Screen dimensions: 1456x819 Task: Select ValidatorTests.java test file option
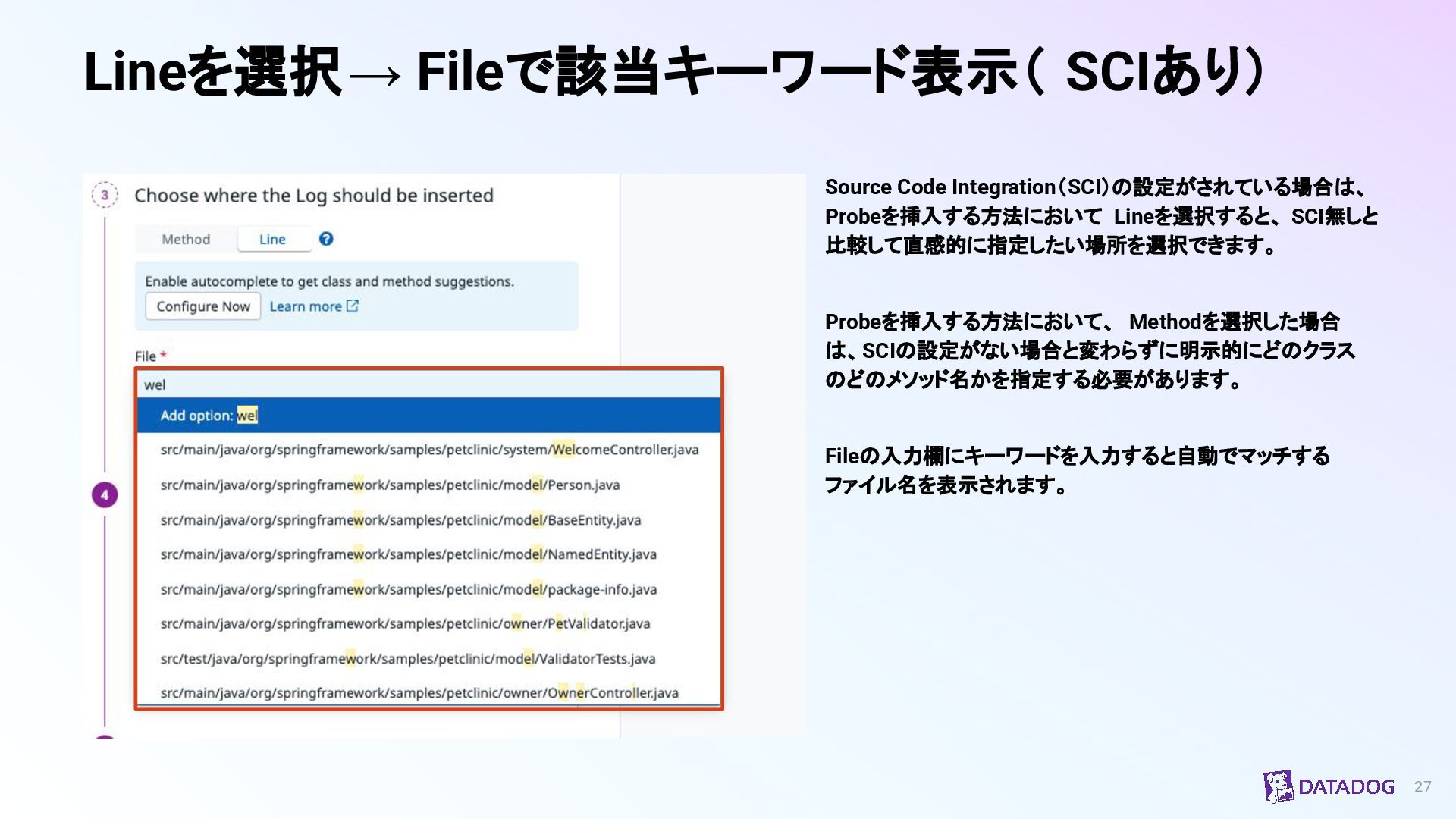[x=407, y=658]
